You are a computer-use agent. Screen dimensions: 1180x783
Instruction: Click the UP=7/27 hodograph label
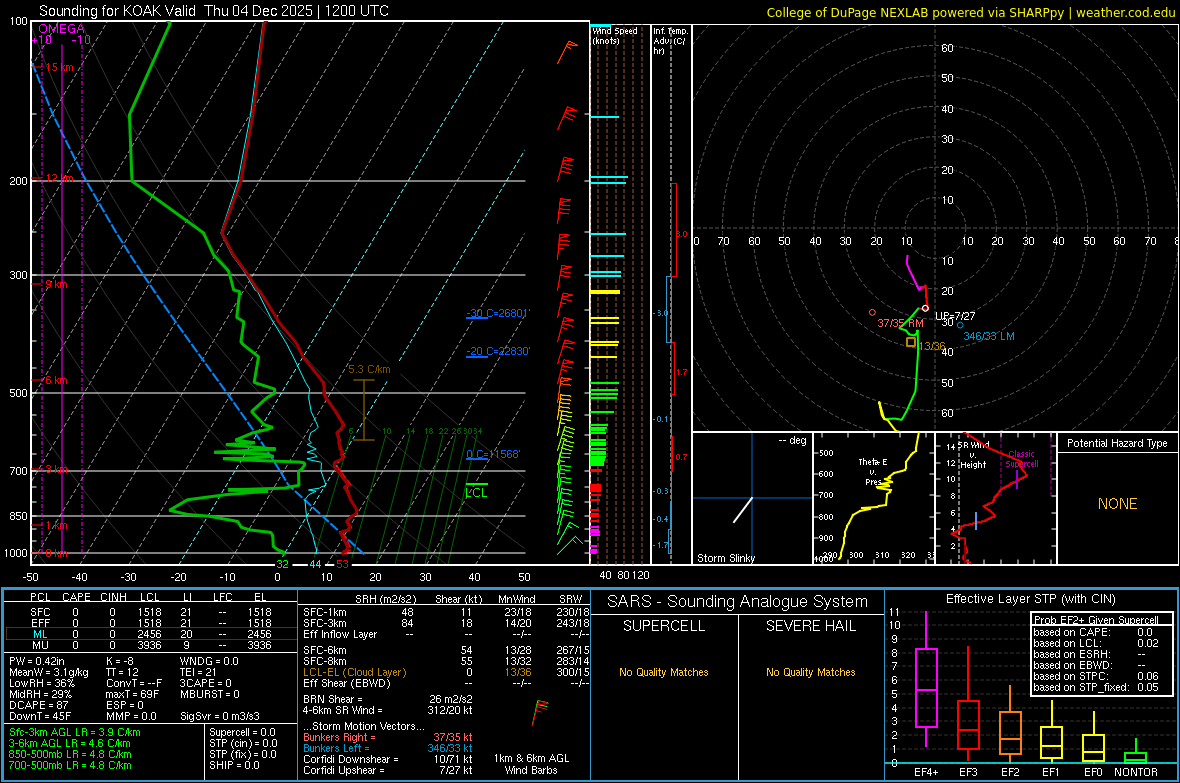955,316
